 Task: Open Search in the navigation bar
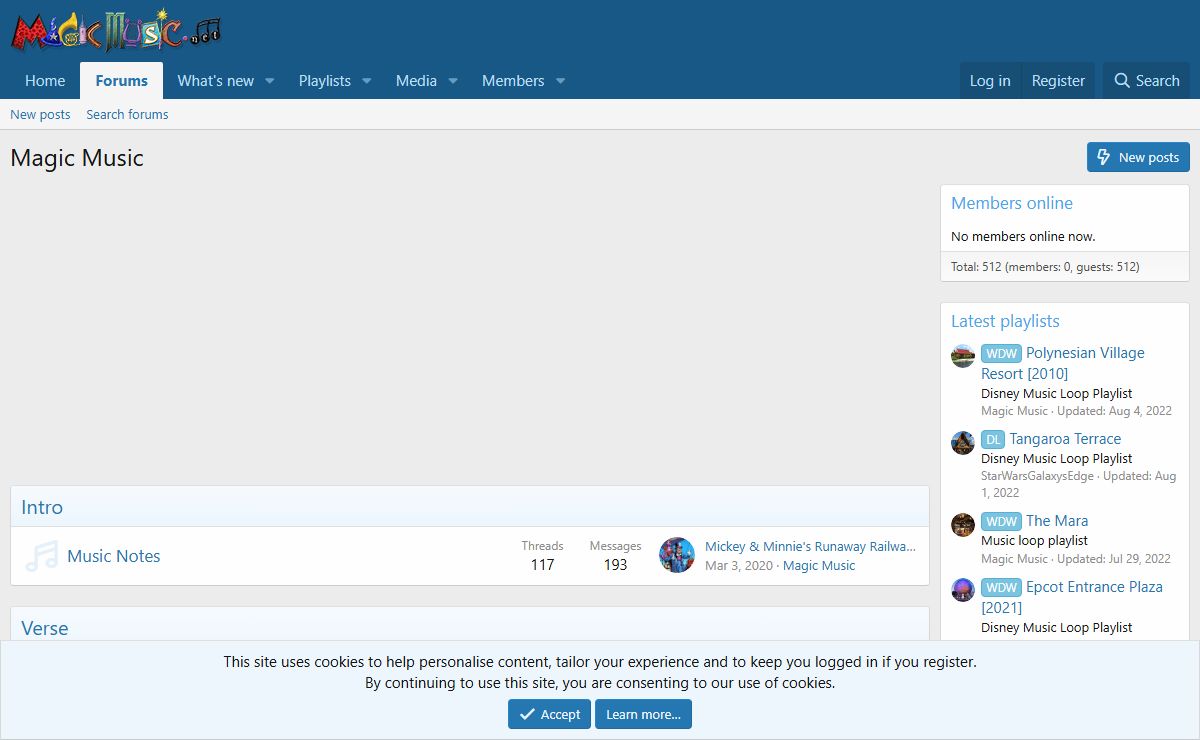(x=1146, y=81)
